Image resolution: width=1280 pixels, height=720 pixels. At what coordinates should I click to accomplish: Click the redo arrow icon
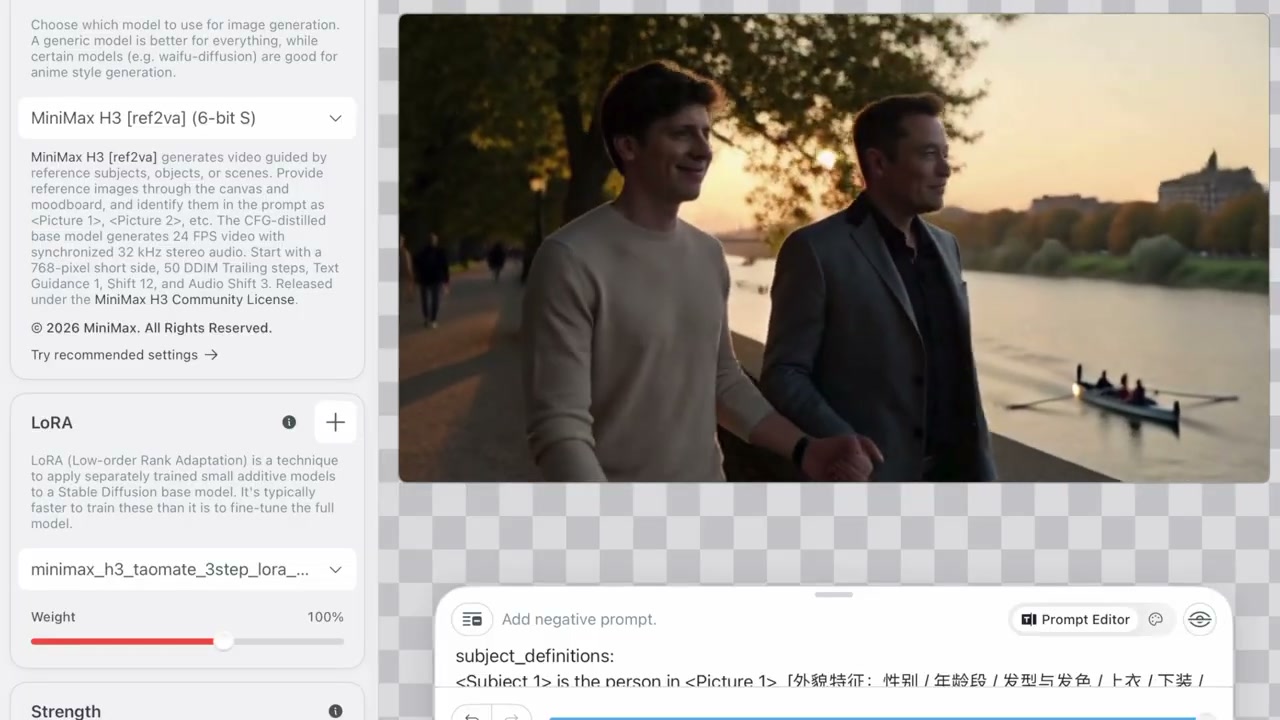tap(510, 716)
